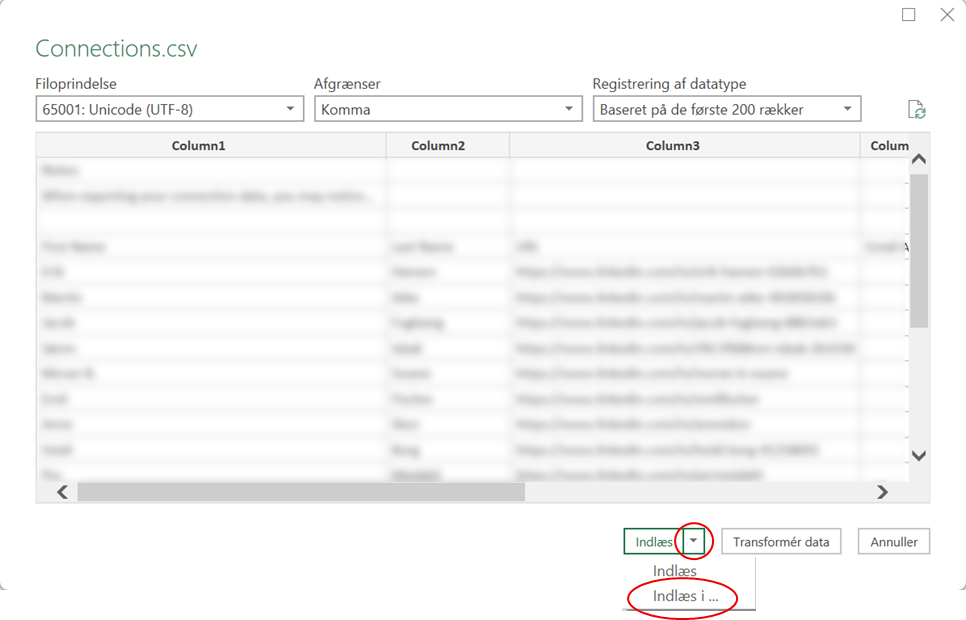Click the vertical scrollbar thumb

[x=919, y=250]
